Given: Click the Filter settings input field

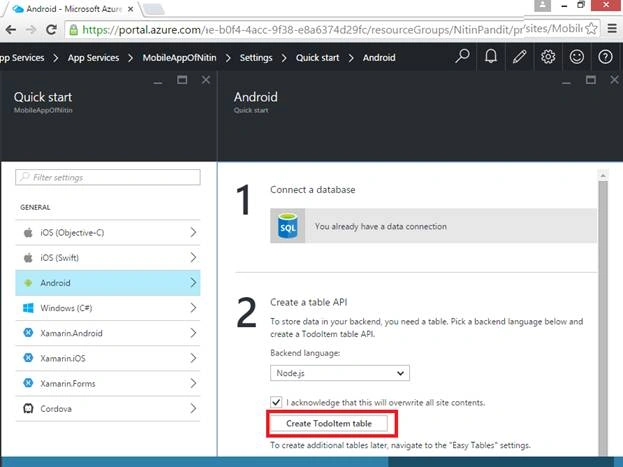Looking at the screenshot, I should point(108,177).
